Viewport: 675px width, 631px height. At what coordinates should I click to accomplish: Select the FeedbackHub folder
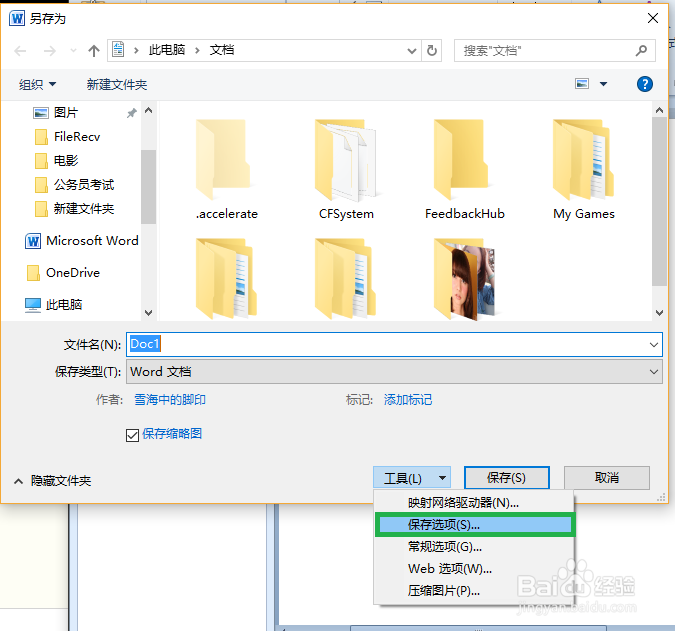(x=464, y=170)
